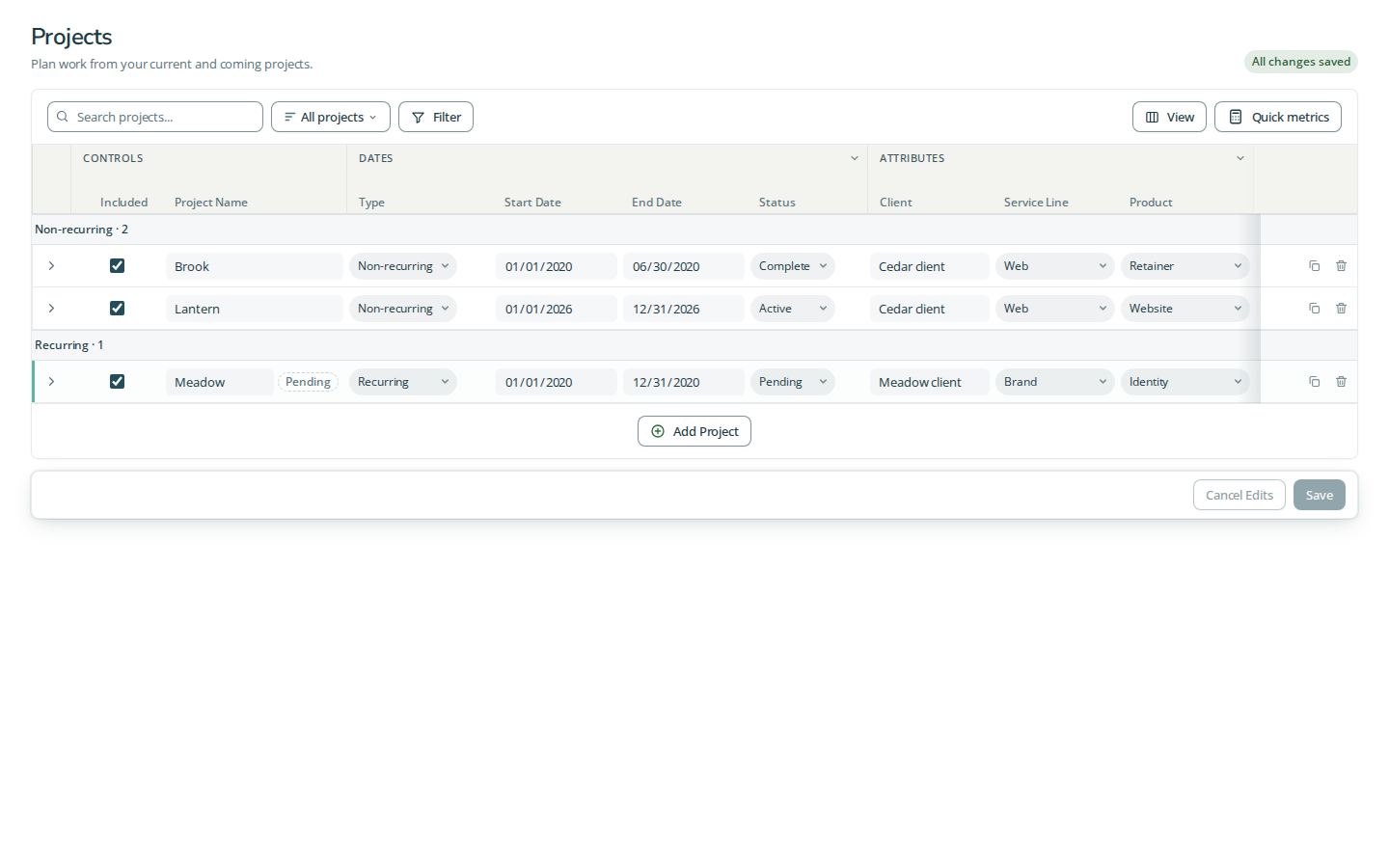
Task: Open the View column settings
Action: (1169, 117)
